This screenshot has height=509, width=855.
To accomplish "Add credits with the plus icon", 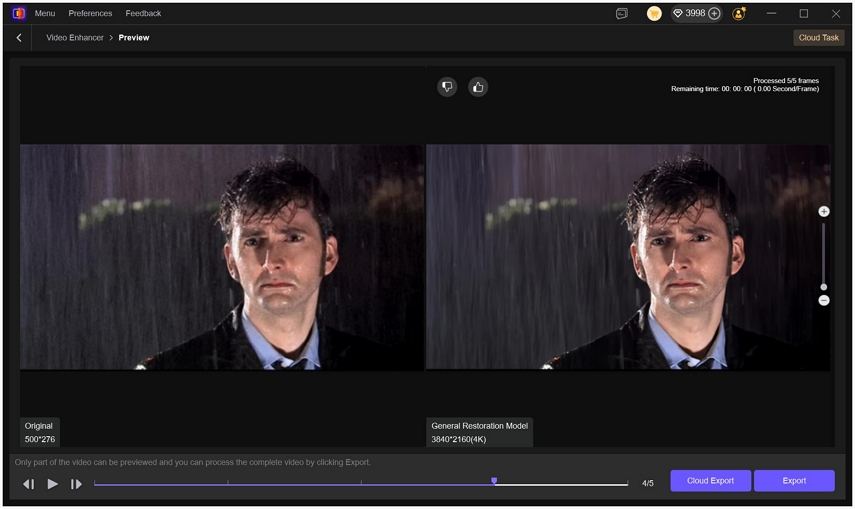I will [x=714, y=13].
